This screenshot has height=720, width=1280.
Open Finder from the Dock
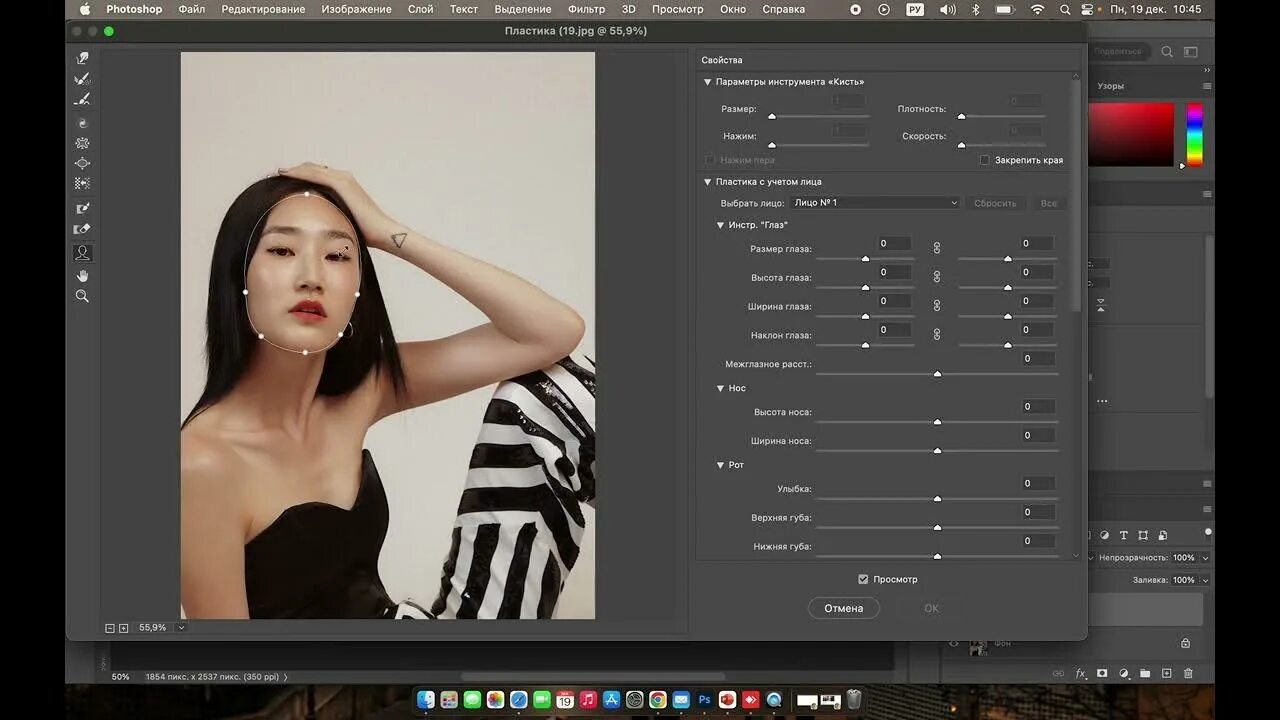click(426, 700)
